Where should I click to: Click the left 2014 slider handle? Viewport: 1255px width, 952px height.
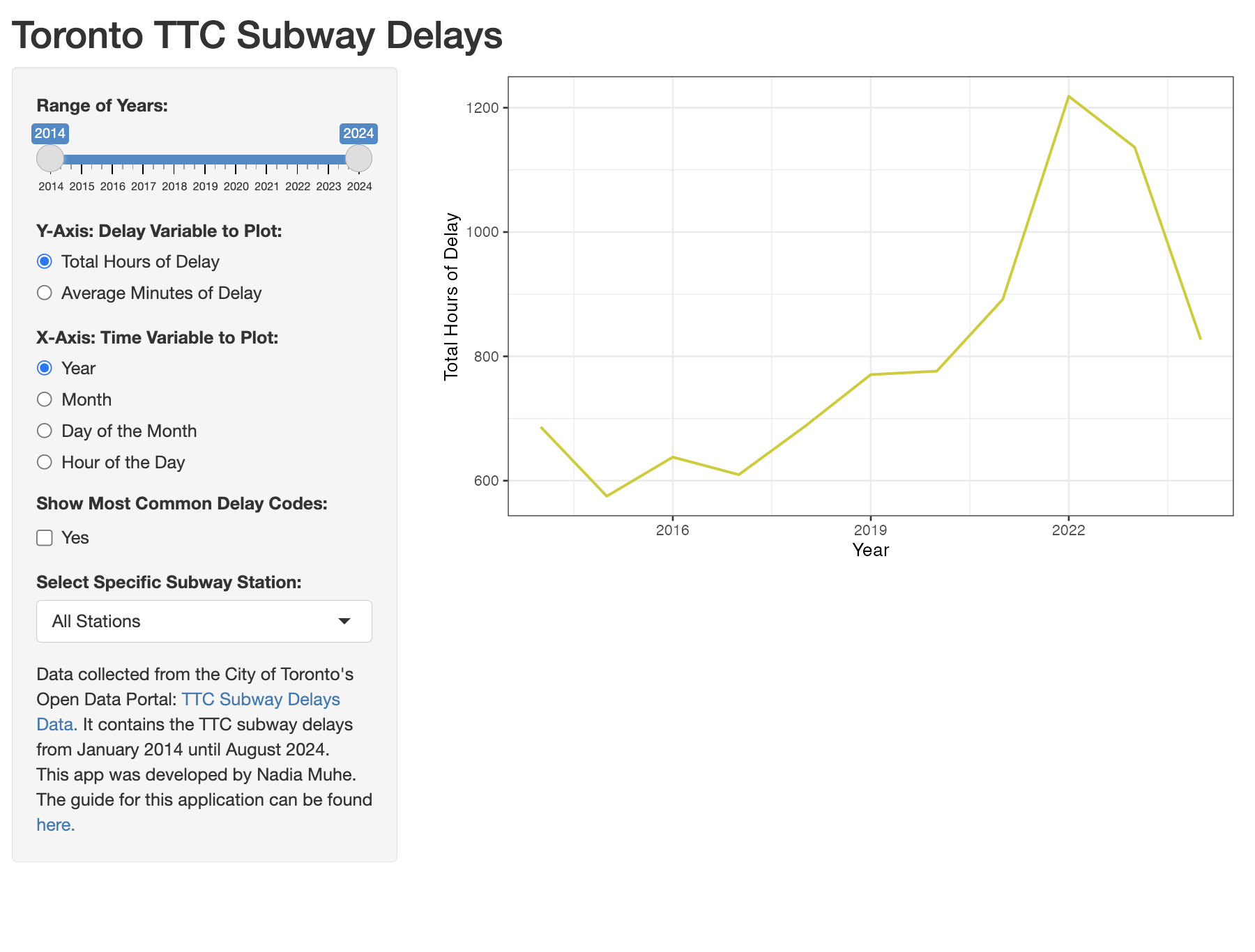click(x=50, y=159)
